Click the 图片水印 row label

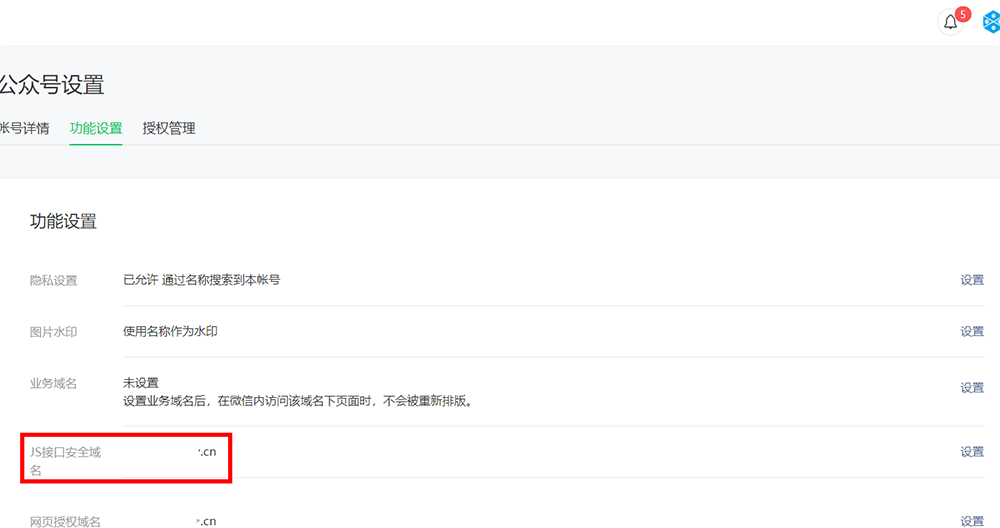tap(53, 332)
